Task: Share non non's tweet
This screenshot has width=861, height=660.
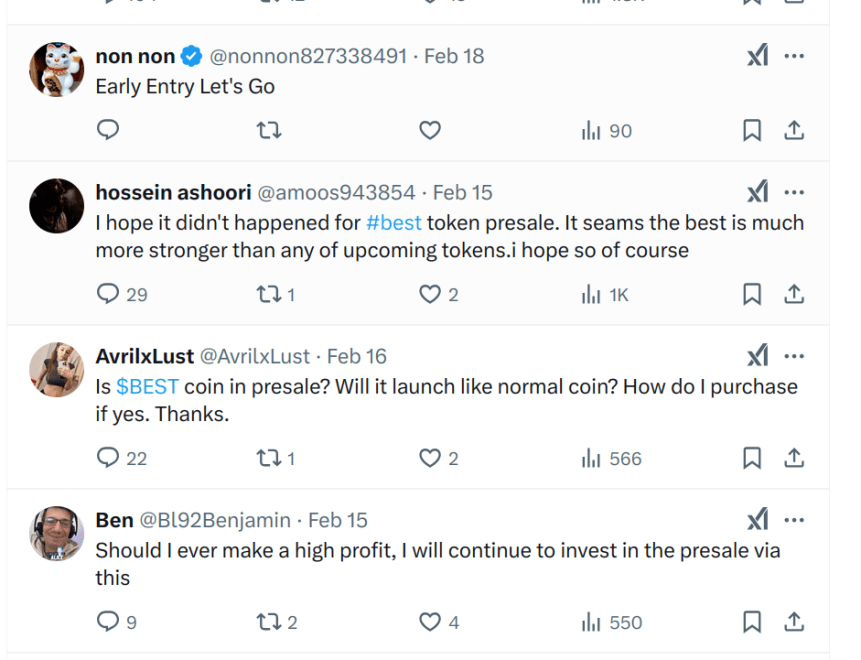Action: [794, 130]
